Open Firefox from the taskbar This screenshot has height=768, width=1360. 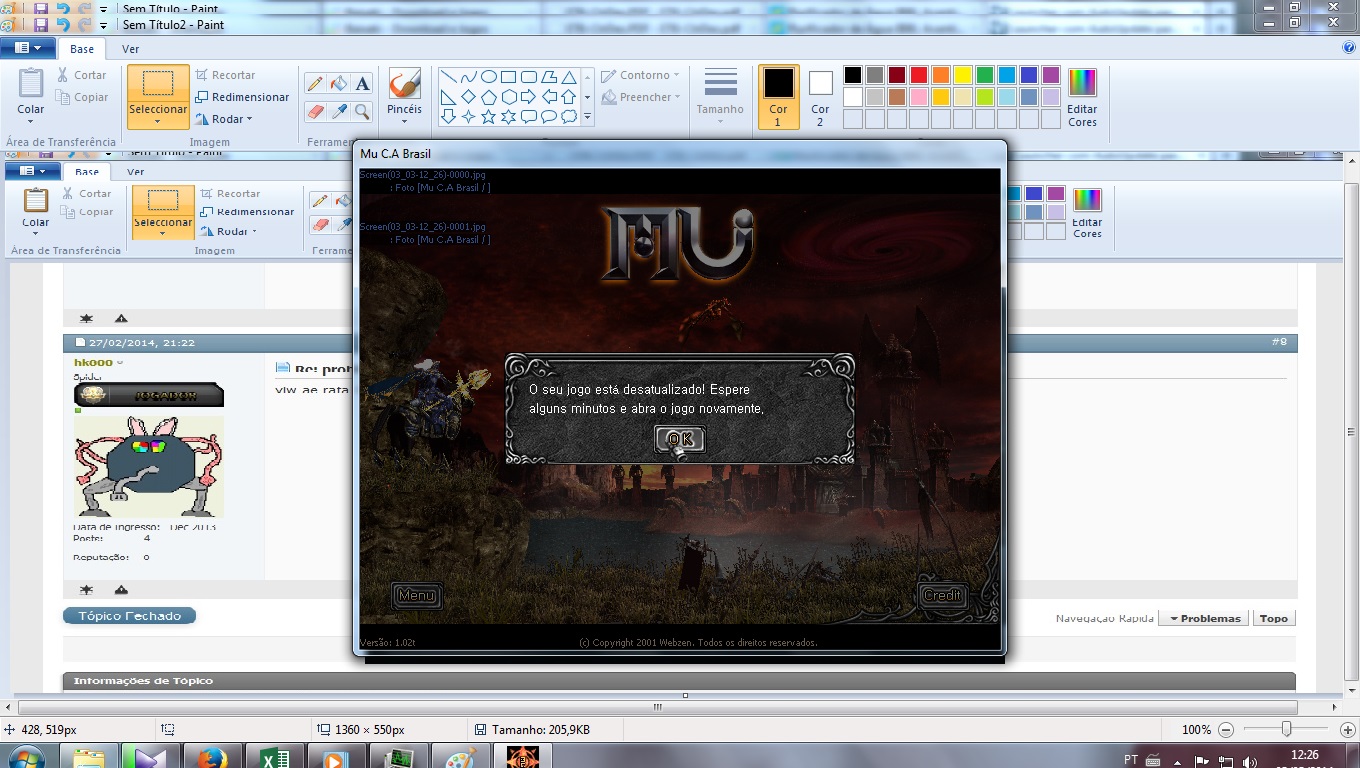212,757
